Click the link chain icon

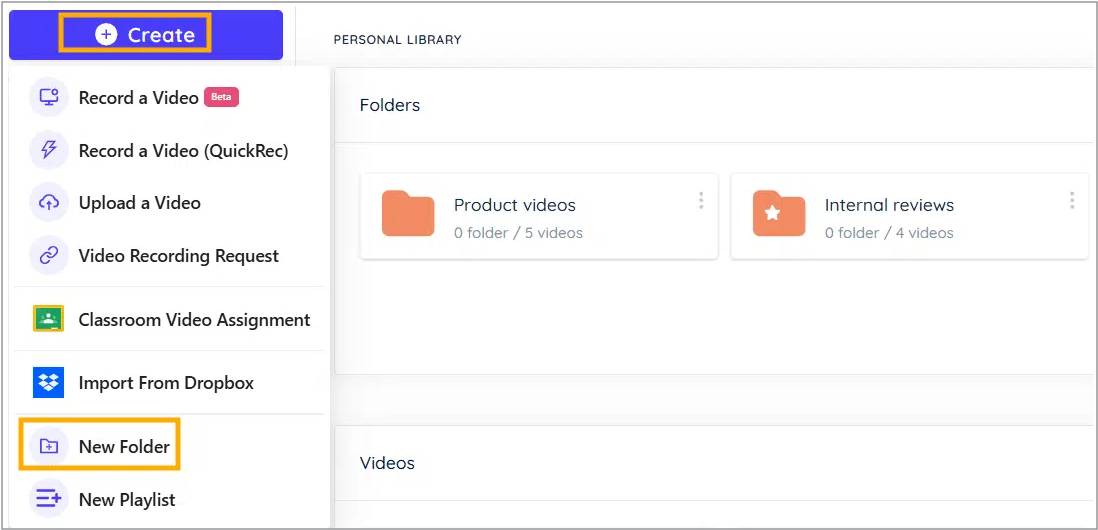pyautogui.click(x=48, y=256)
